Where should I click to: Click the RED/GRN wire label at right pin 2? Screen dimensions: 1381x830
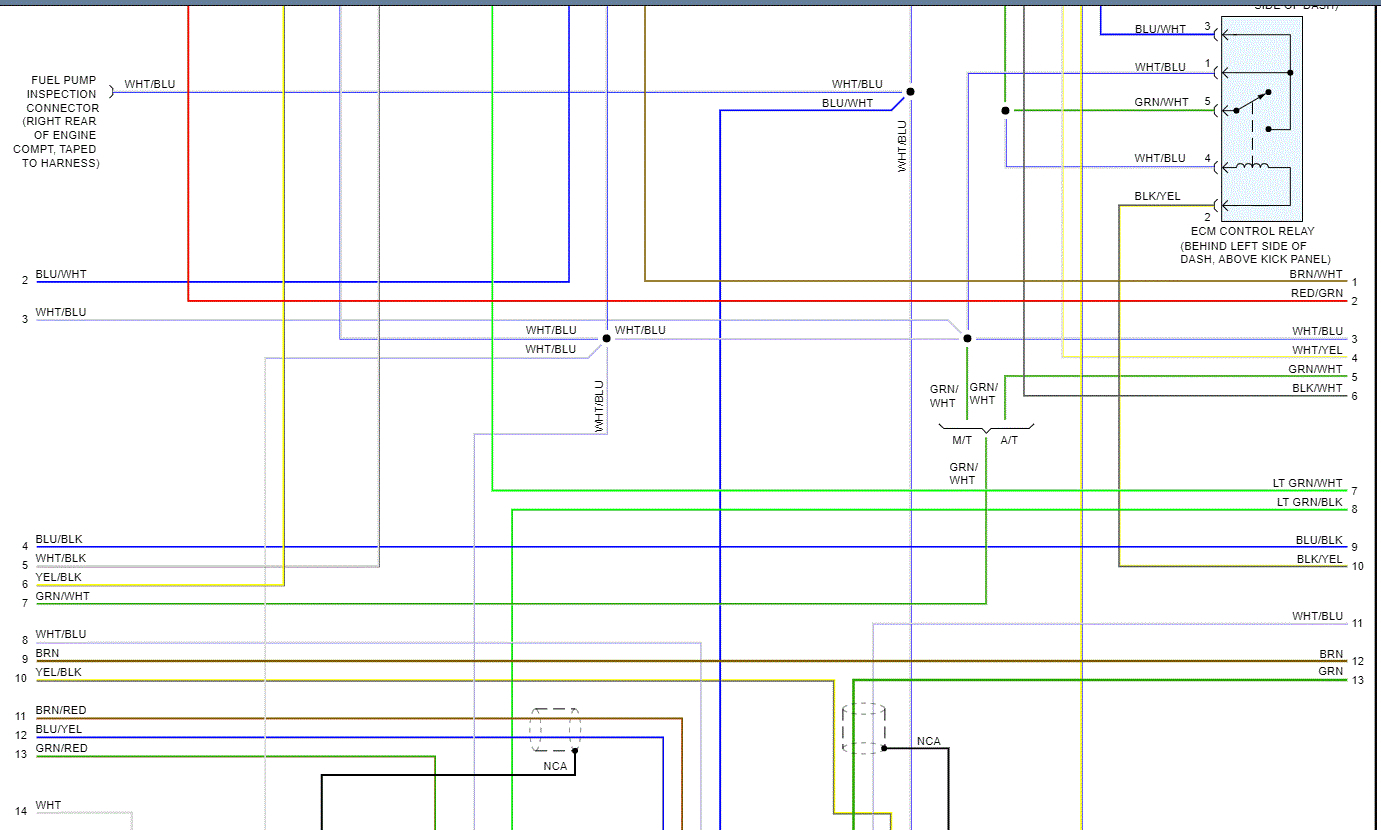click(x=1317, y=293)
